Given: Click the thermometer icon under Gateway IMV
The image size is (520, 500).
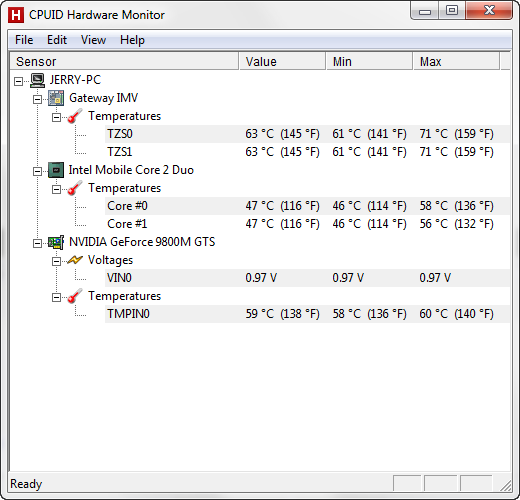Looking at the screenshot, I should [x=75, y=116].
